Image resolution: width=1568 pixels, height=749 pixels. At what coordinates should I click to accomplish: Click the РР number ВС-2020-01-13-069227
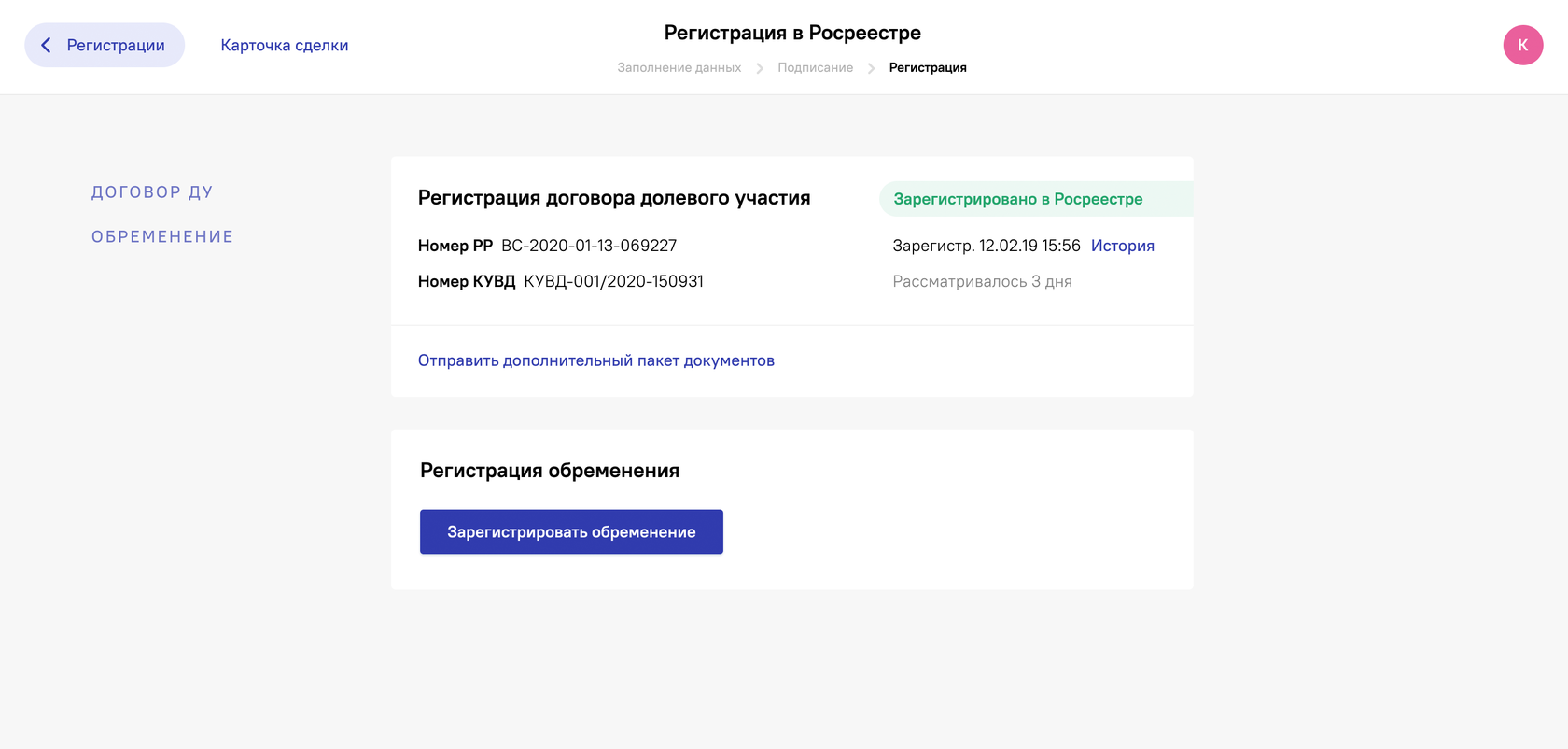point(589,246)
